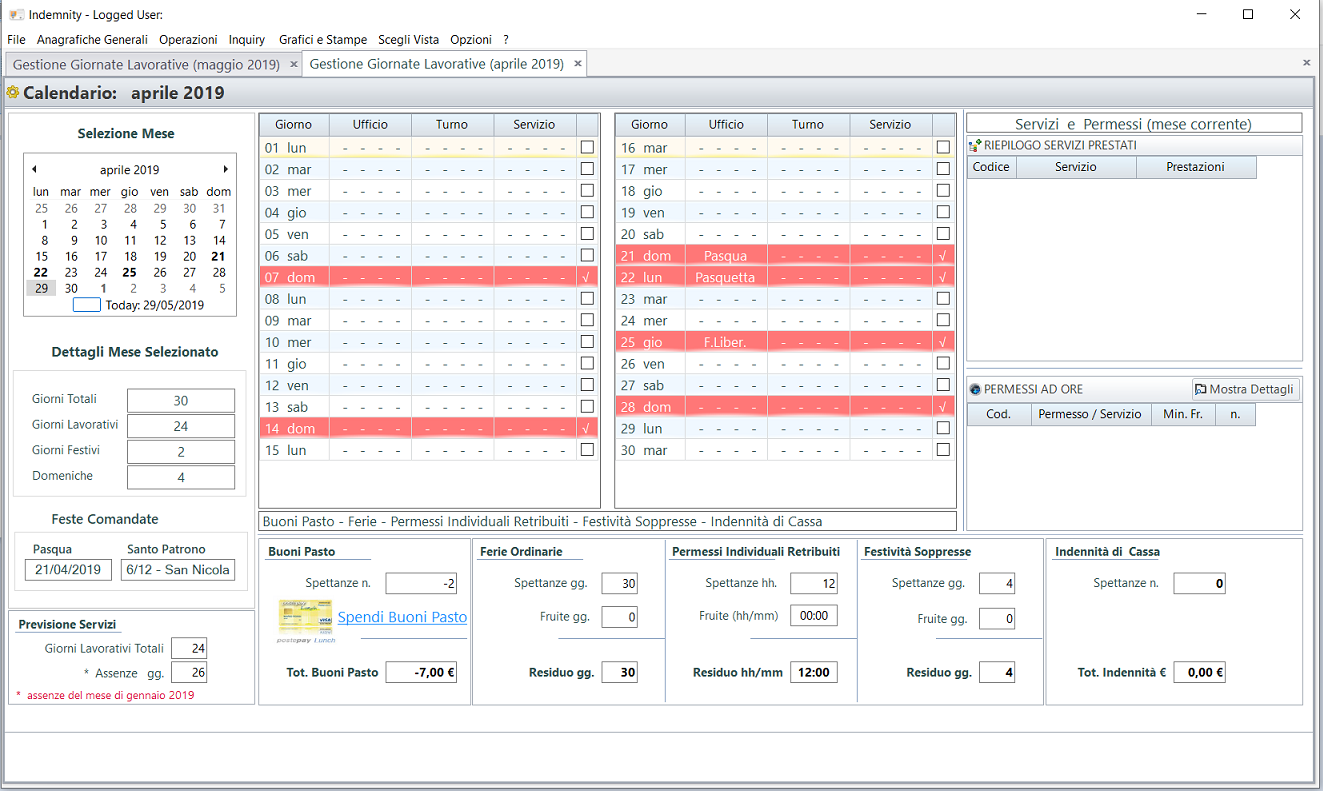Image resolution: width=1323 pixels, height=791 pixels.
Task: Click the postepay lunch card image
Action: (x=304, y=619)
